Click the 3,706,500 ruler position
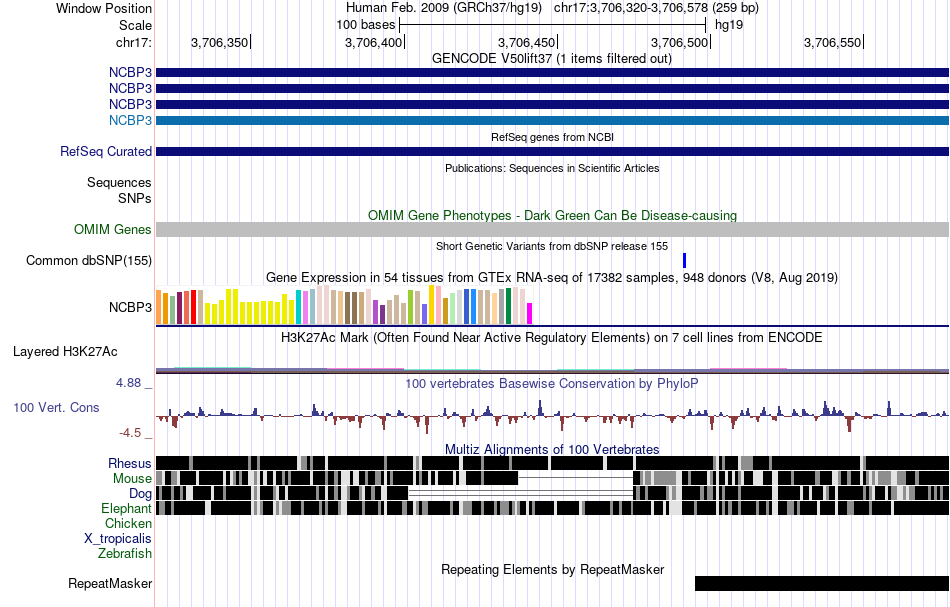Image resolution: width=950 pixels, height=607 pixels. point(680,42)
